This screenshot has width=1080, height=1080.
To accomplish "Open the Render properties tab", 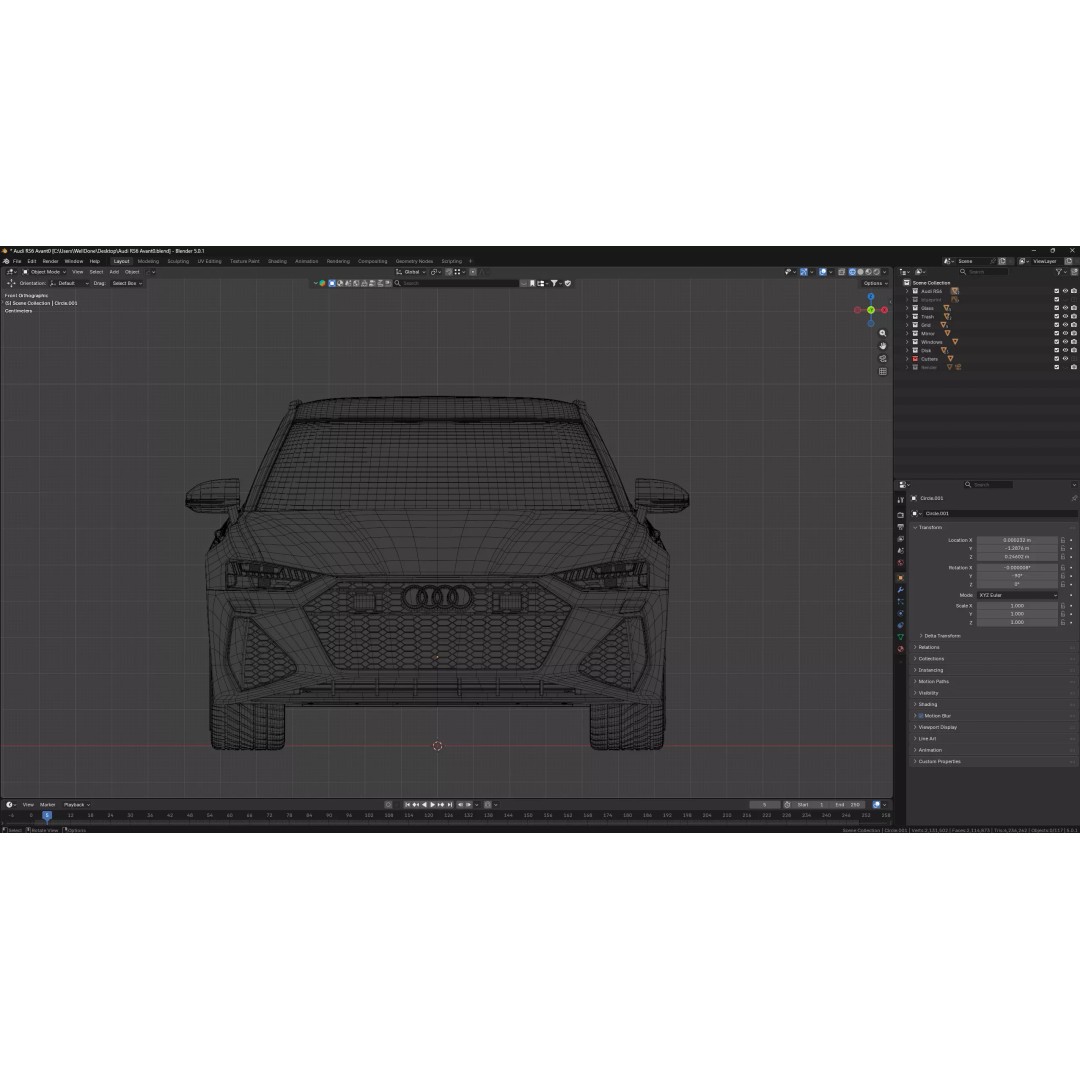I will (x=900, y=515).
